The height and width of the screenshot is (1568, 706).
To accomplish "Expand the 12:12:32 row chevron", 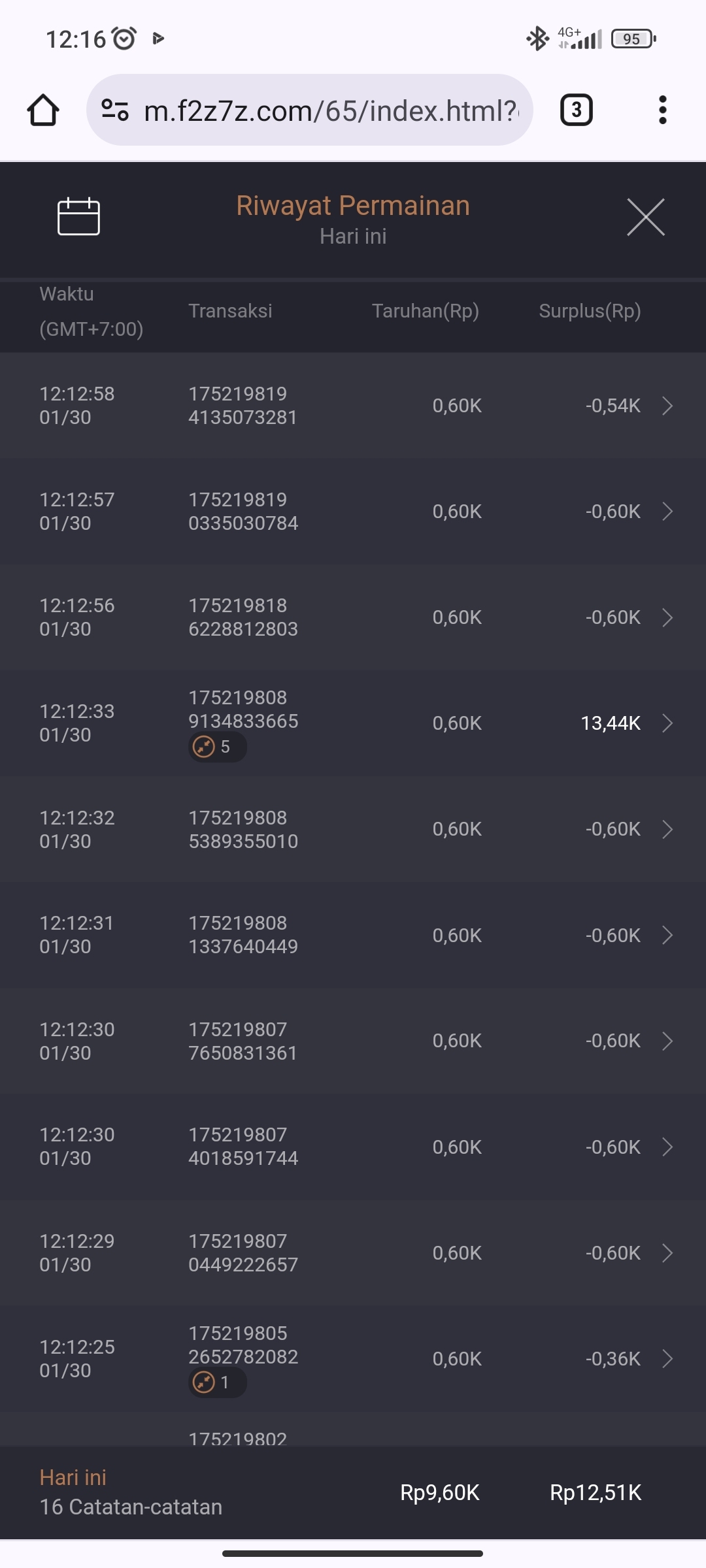I will pos(667,829).
